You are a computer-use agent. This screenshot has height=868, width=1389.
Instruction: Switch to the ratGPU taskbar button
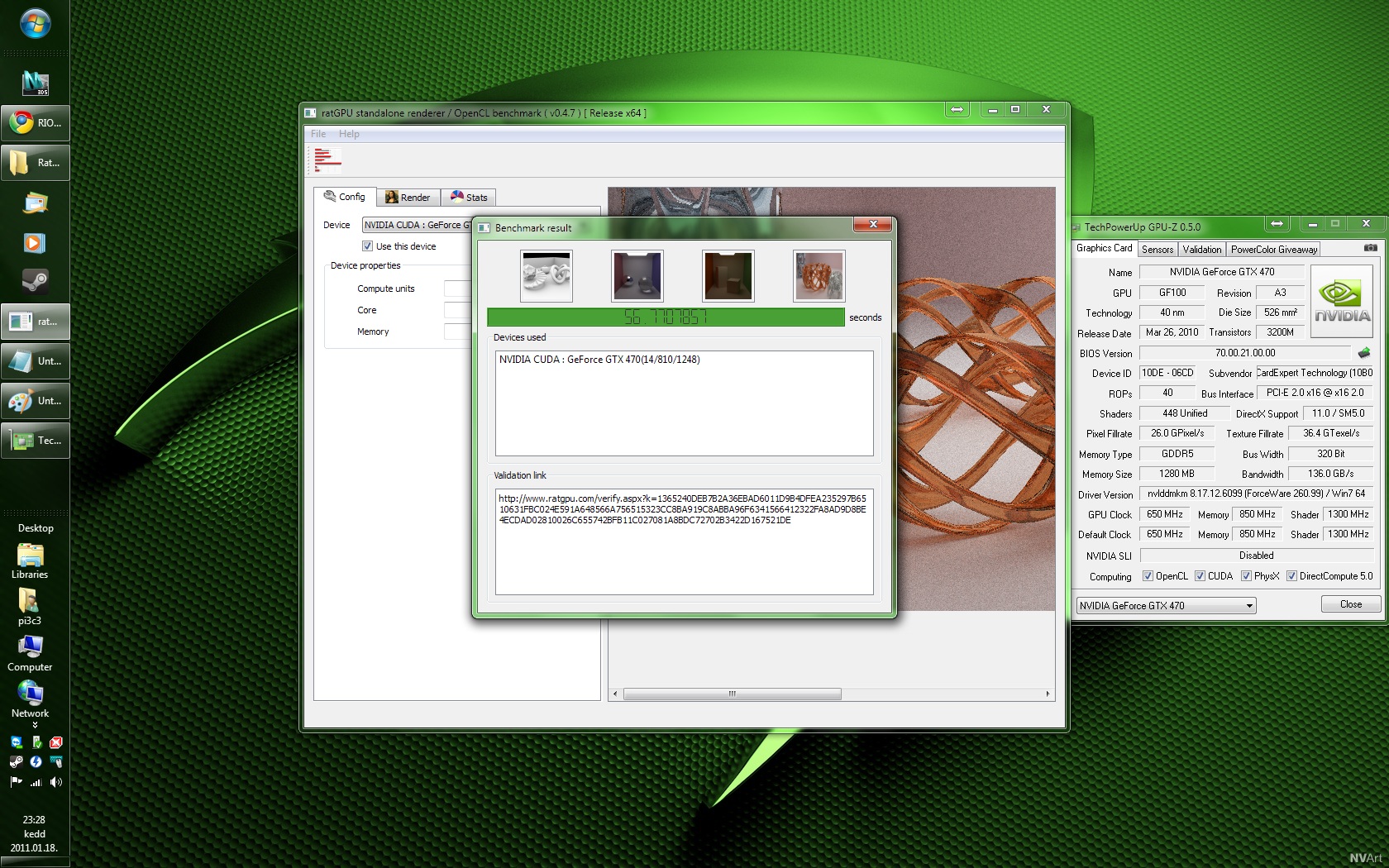[35, 322]
